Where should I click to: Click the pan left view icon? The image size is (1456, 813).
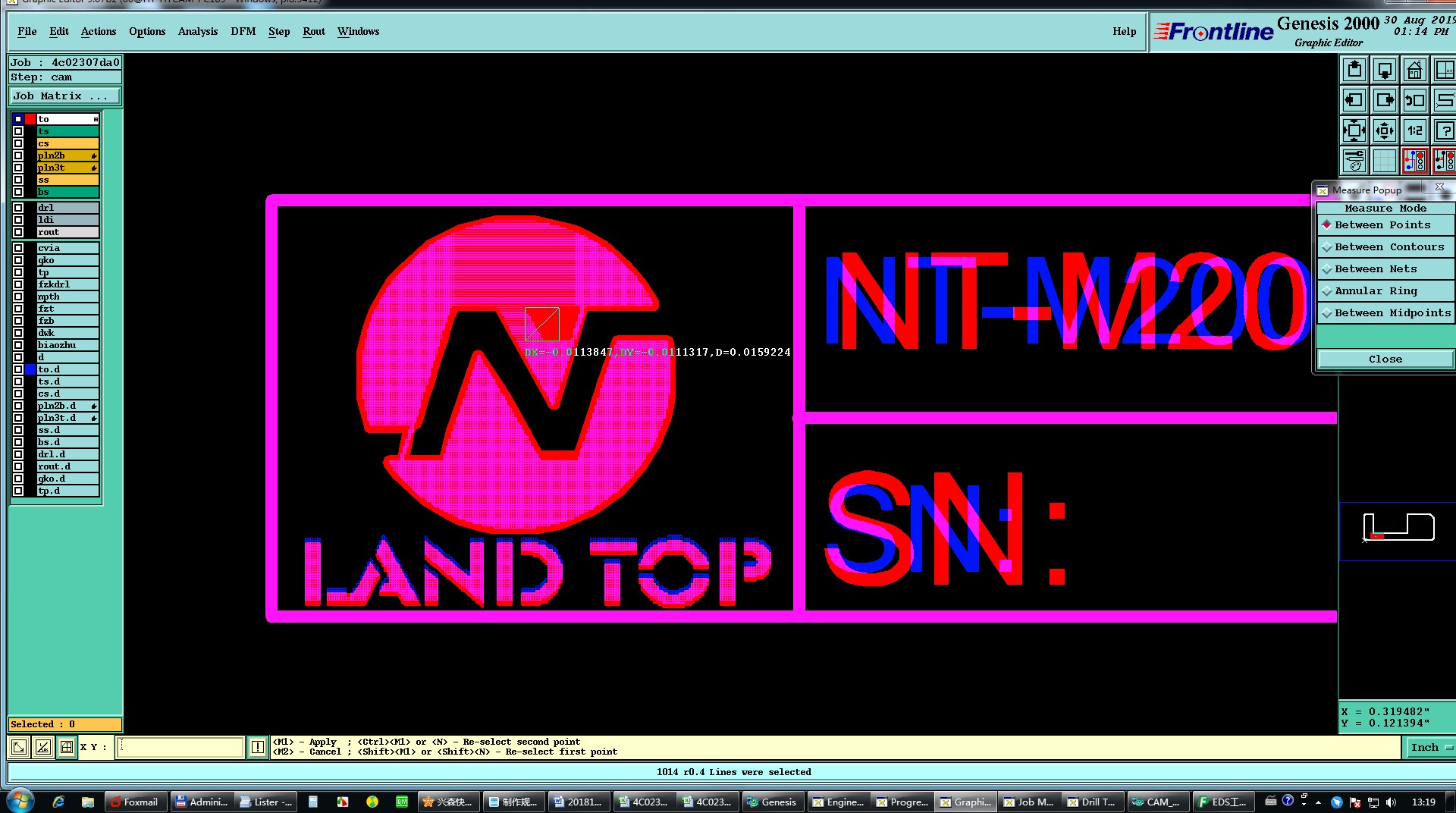pyautogui.click(x=1354, y=100)
